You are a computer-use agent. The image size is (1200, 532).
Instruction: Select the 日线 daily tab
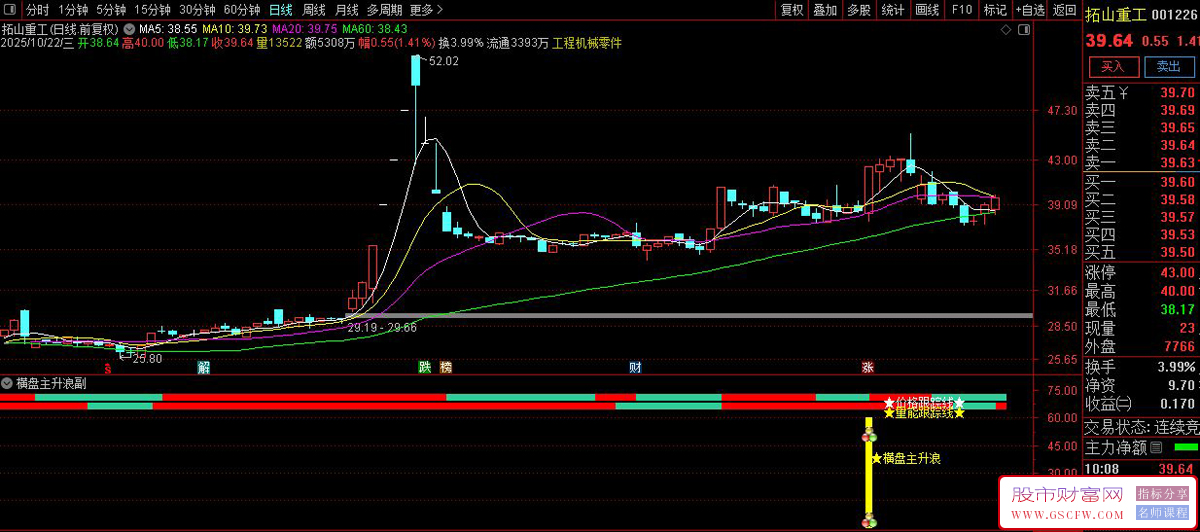(281, 10)
